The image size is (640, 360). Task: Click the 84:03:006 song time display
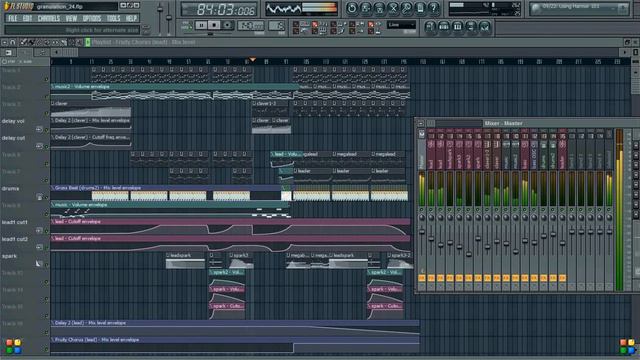(220, 9)
